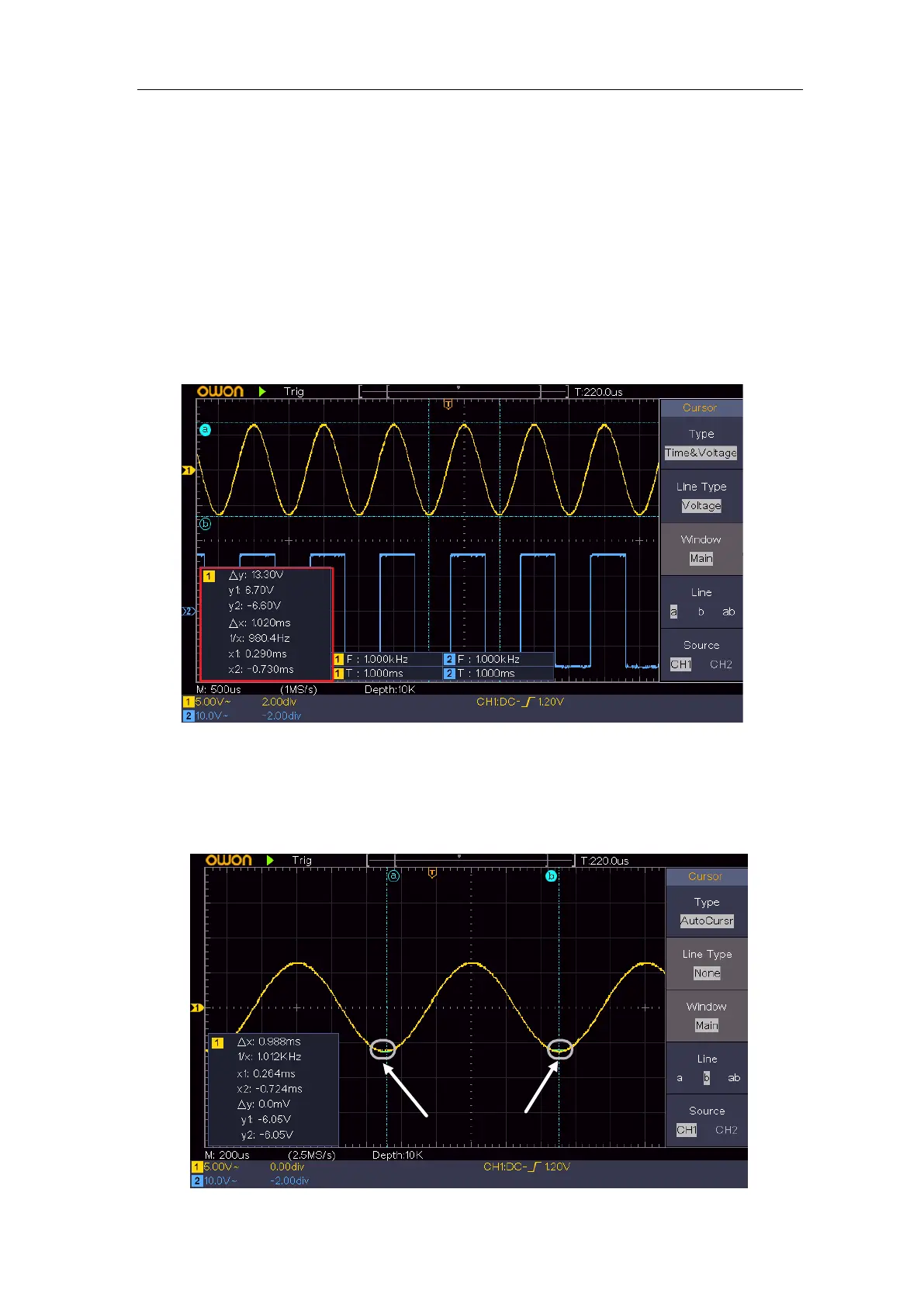This screenshot has width=924, height=1307.
Task: Select the filled cyan cursor 'a' marker in upper screen
Action: [x=205, y=429]
